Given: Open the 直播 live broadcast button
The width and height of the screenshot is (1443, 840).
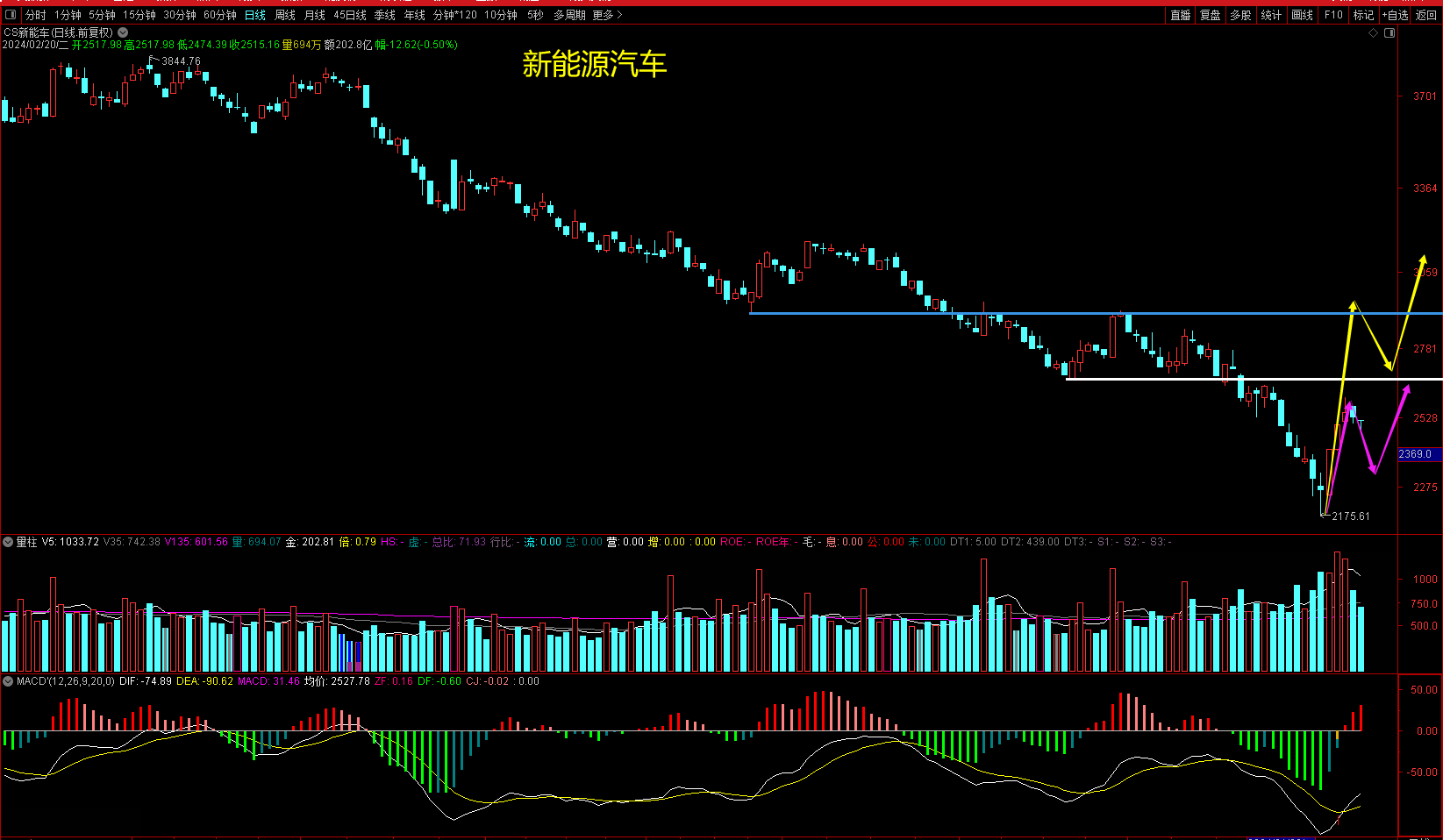Looking at the screenshot, I should tap(1181, 15).
